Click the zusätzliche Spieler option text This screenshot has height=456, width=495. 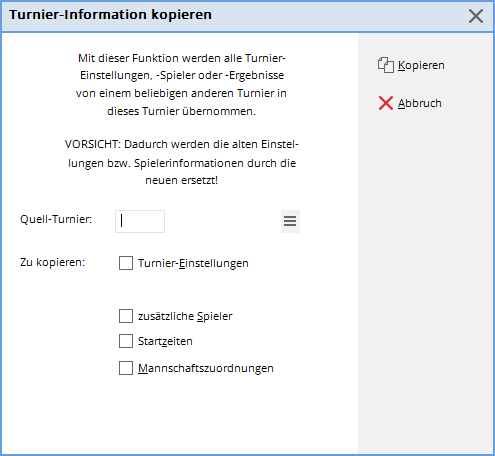185,316
